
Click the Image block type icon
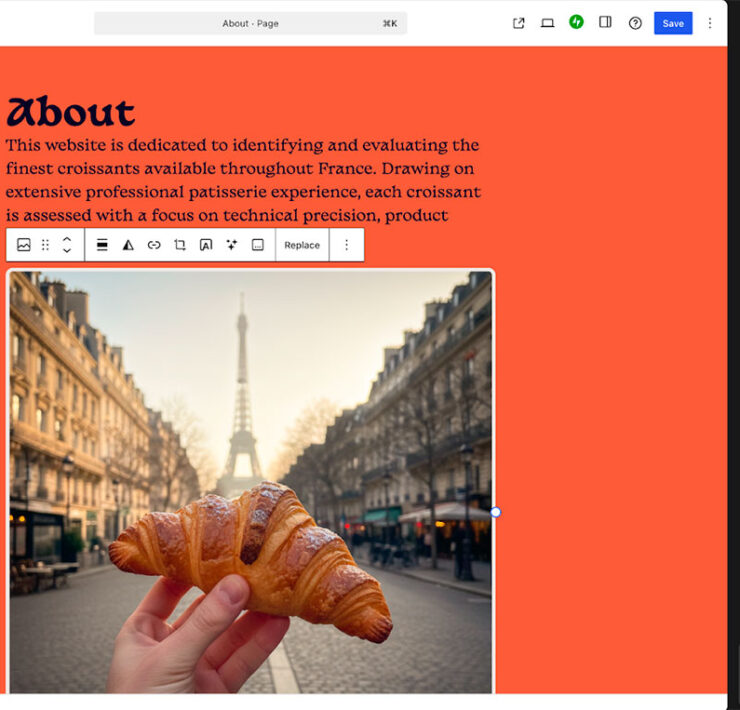point(24,245)
